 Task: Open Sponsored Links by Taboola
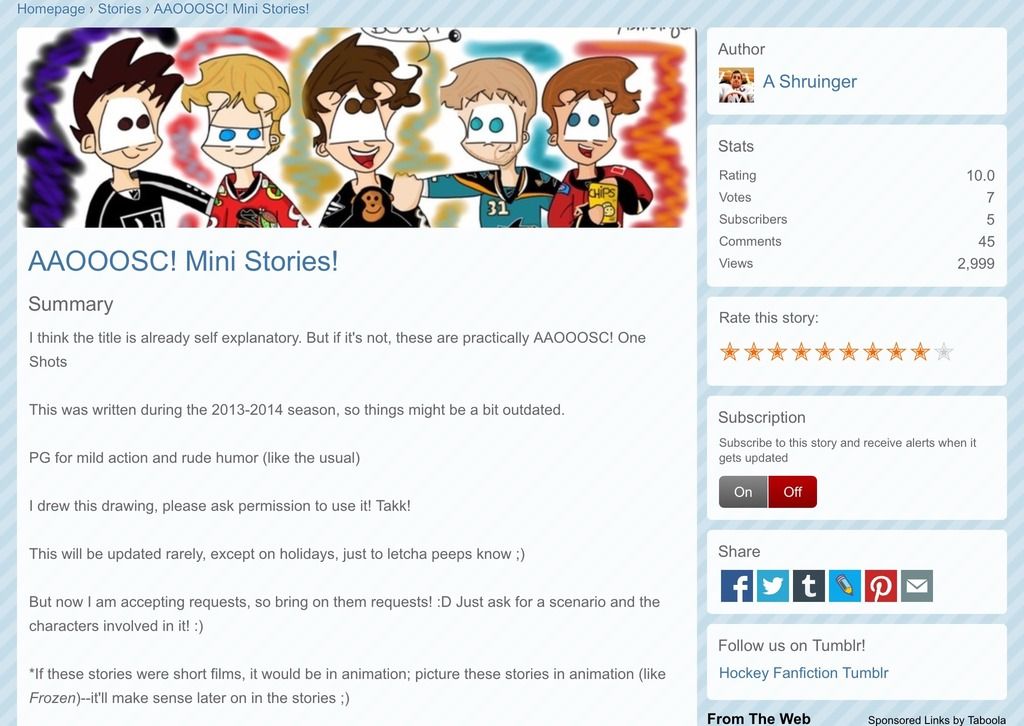click(x=936, y=719)
